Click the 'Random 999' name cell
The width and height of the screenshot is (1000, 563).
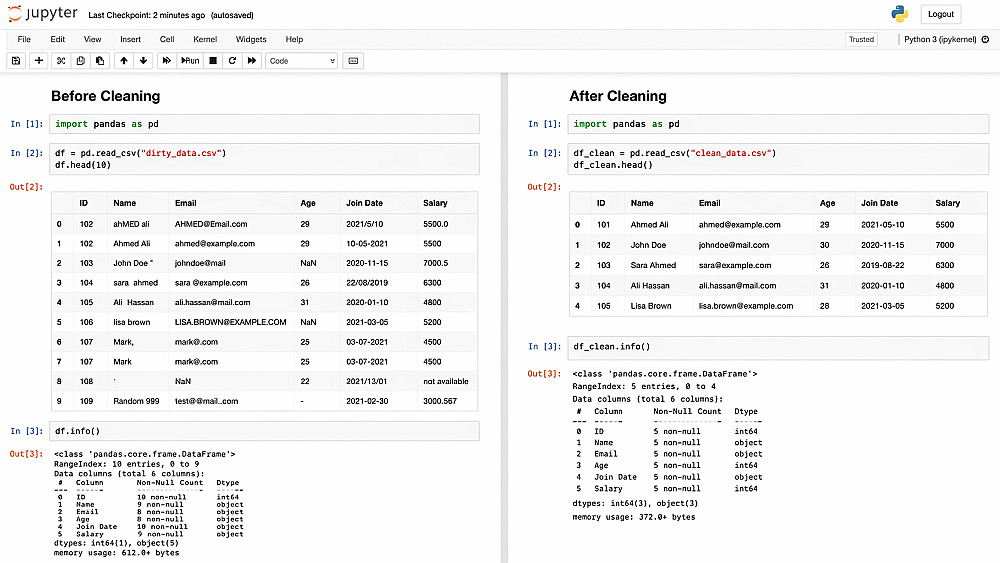(x=136, y=402)
